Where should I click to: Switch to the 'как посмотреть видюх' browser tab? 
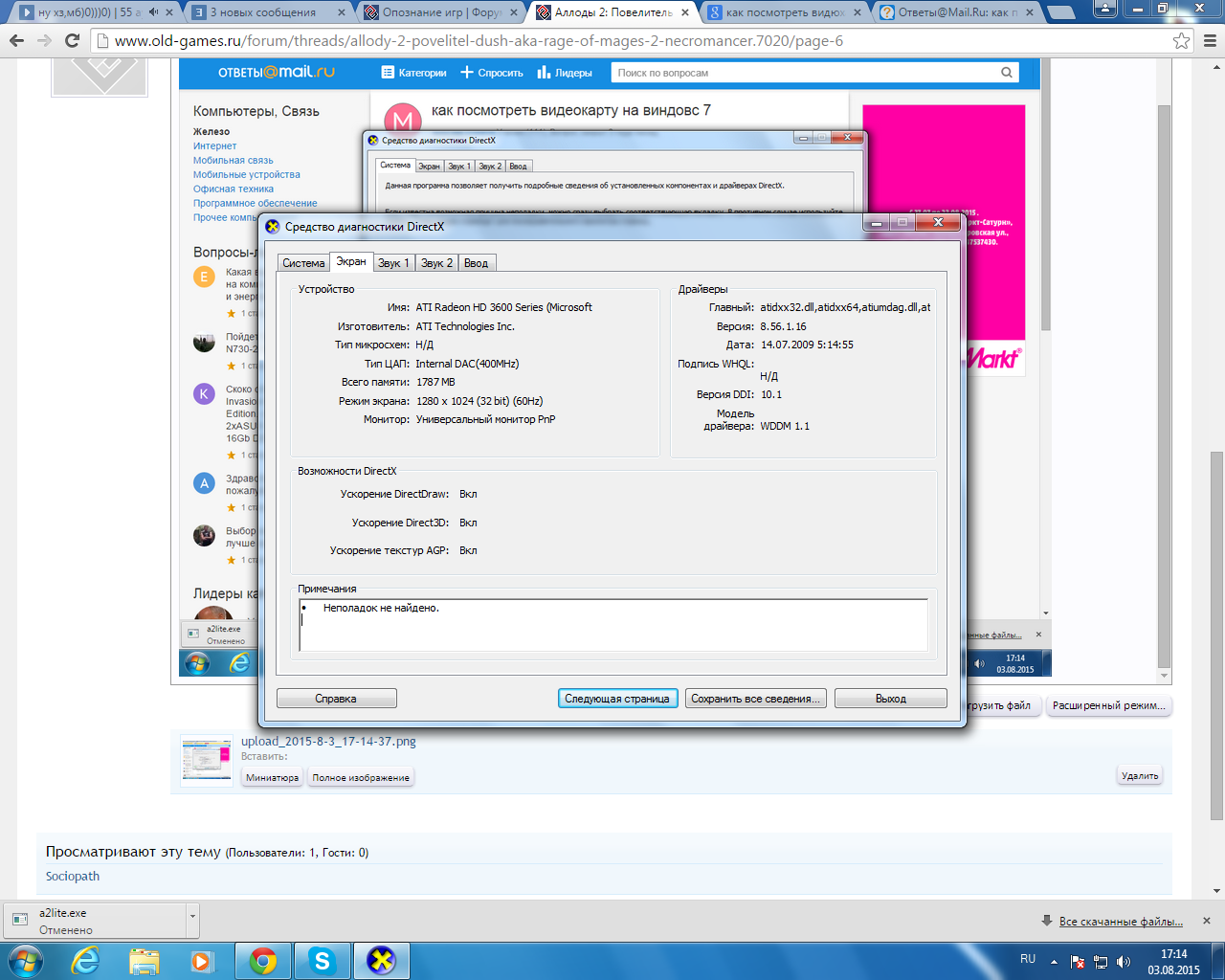(x=783, y=12)
